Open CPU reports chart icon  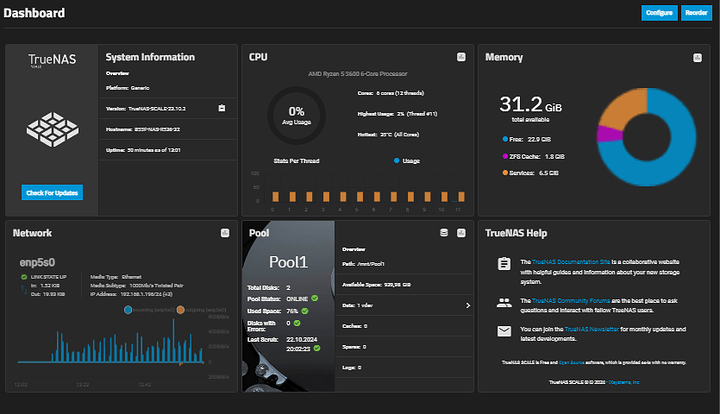coord(460,57)
